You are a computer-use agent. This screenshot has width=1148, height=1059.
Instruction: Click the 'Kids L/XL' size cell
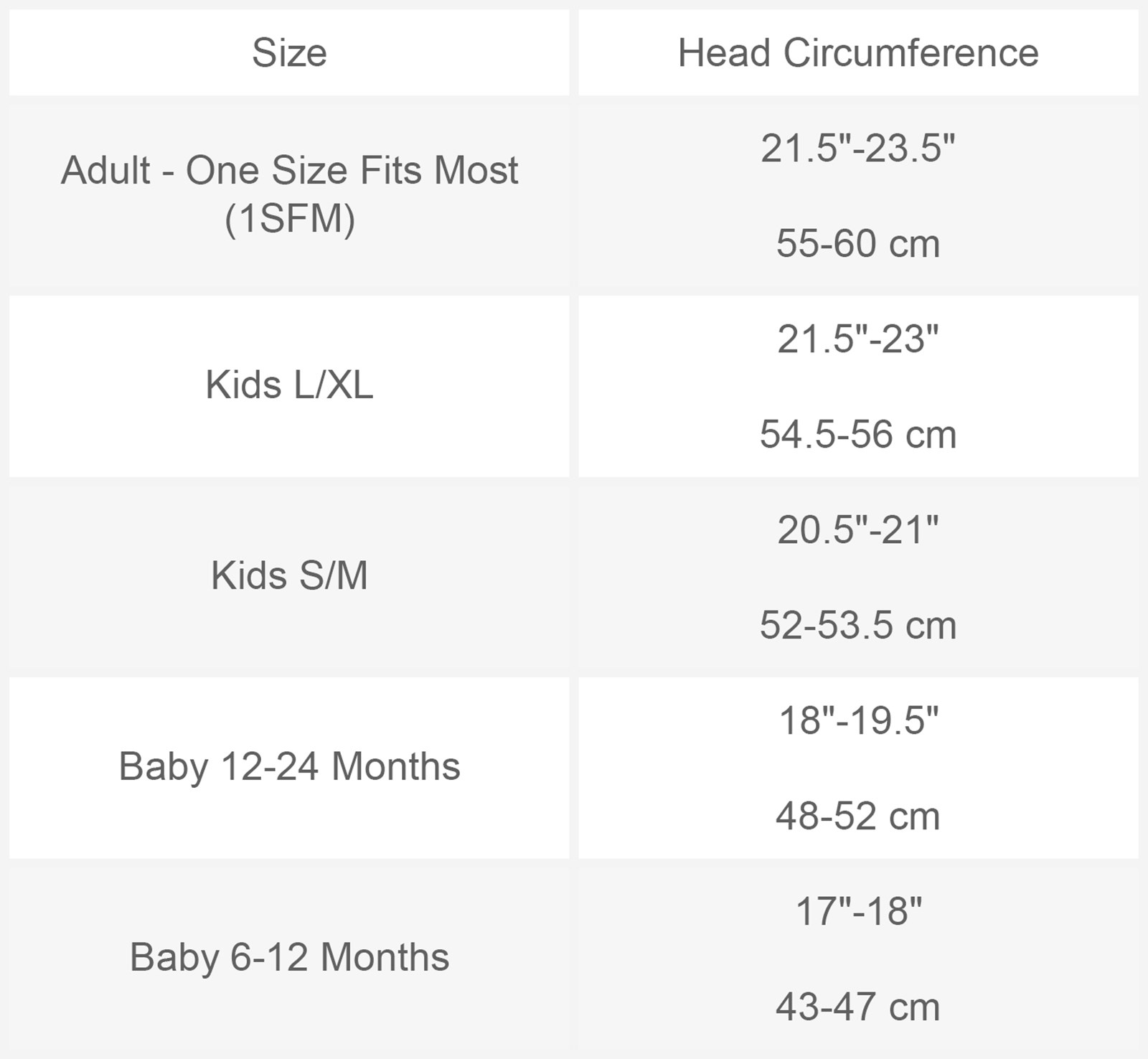pyautogui.click(x=289, y=385)
